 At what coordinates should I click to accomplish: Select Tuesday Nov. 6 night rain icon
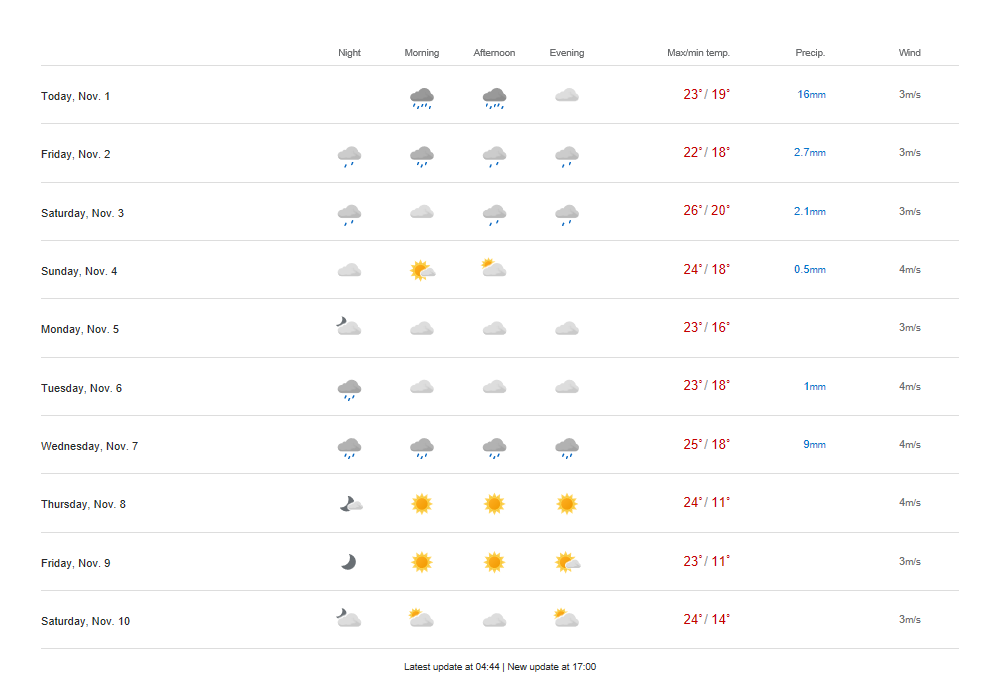(x=349, y=388)
